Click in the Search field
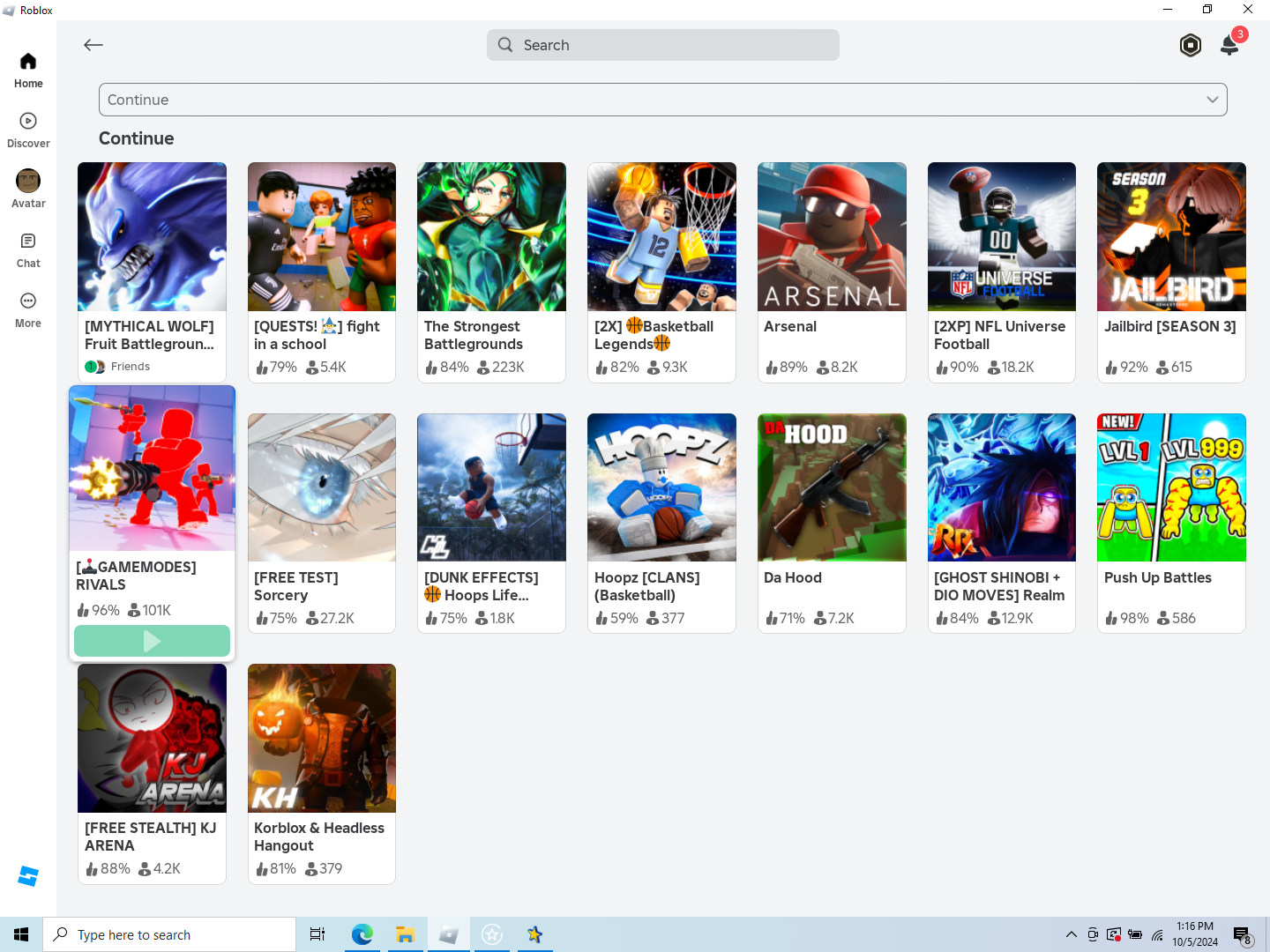The image size is (1270, 952). 663,45
